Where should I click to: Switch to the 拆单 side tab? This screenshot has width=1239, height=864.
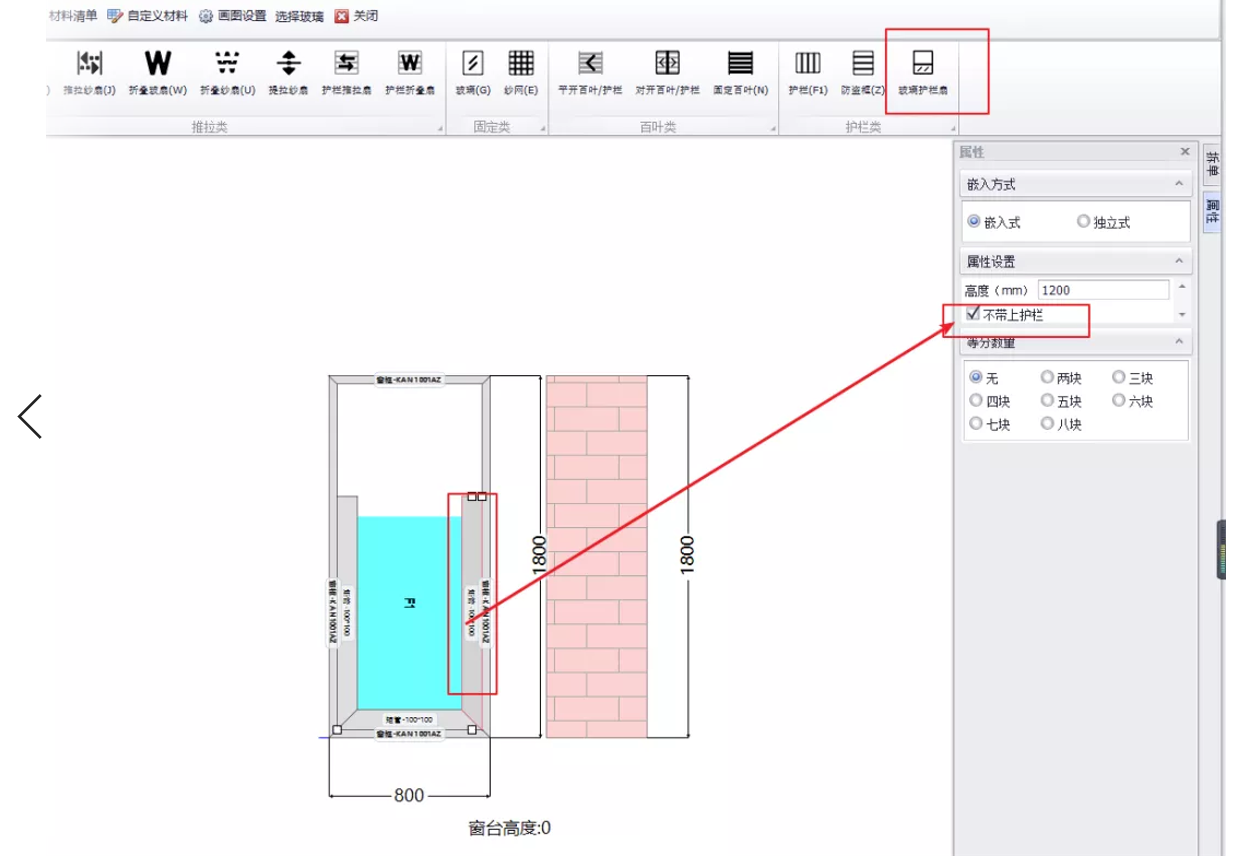(1212, 164)
